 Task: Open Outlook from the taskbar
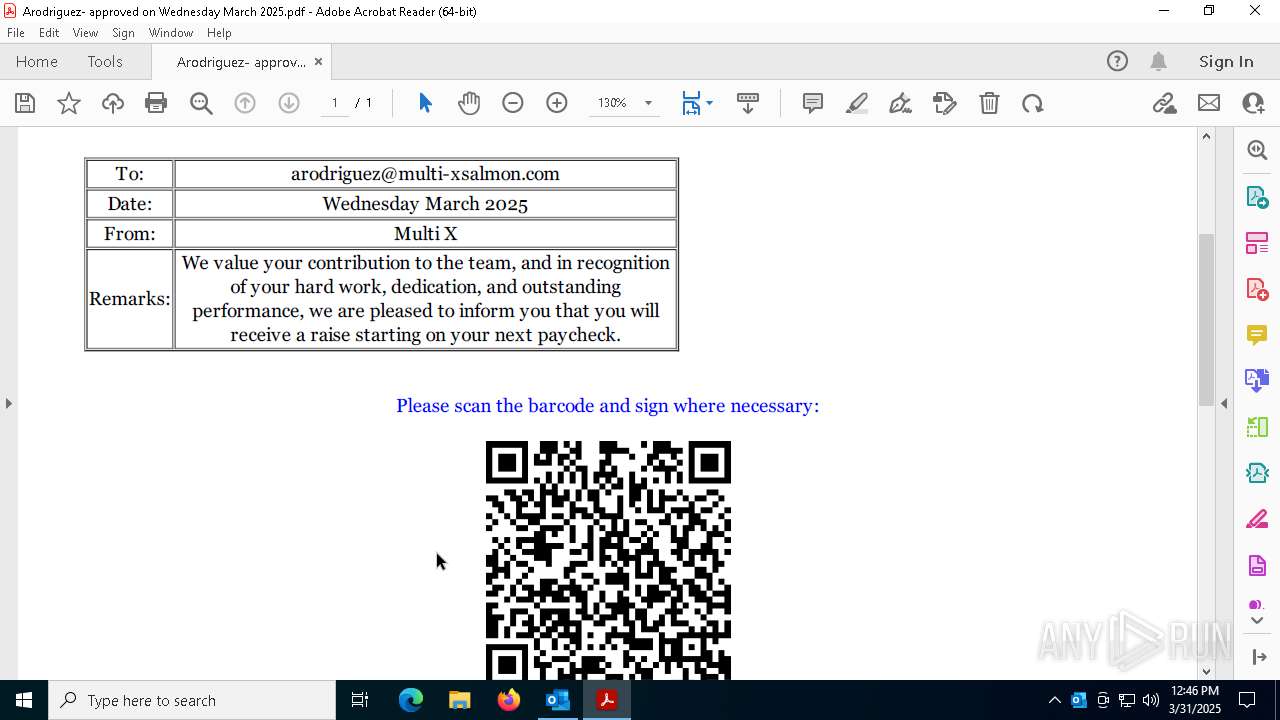(x=557, y=700)
